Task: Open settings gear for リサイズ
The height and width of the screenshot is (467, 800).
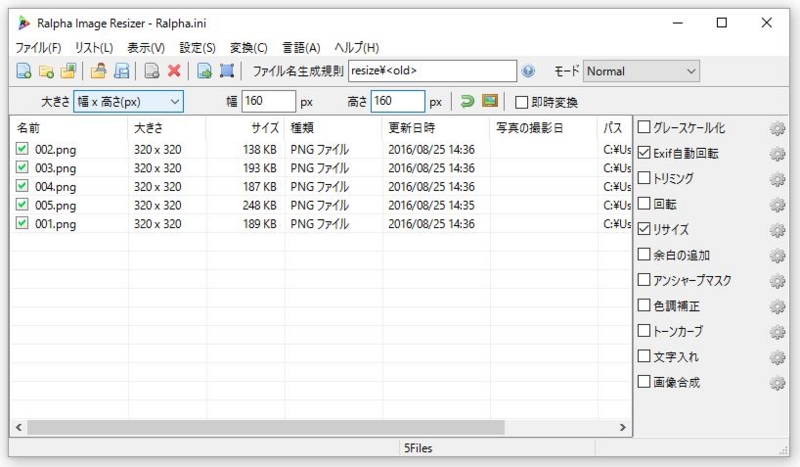Action: 778,231
